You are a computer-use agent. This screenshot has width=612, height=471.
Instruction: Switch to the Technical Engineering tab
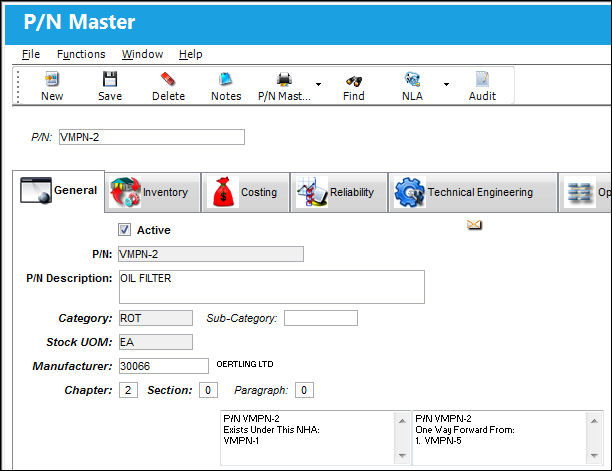[x=473, y=192]
